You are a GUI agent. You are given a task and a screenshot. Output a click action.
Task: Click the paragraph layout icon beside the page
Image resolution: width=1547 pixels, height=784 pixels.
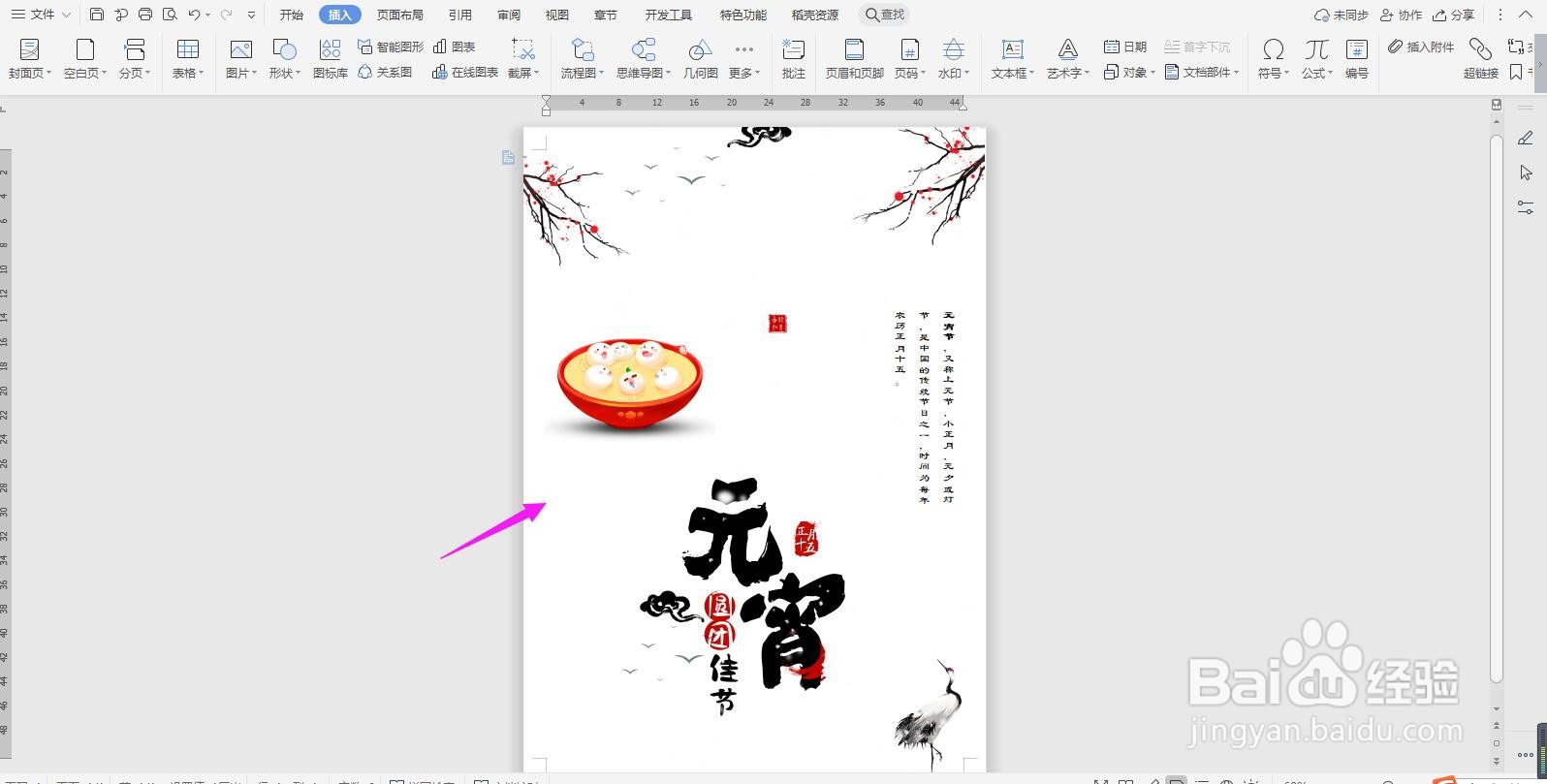[508, 157]
